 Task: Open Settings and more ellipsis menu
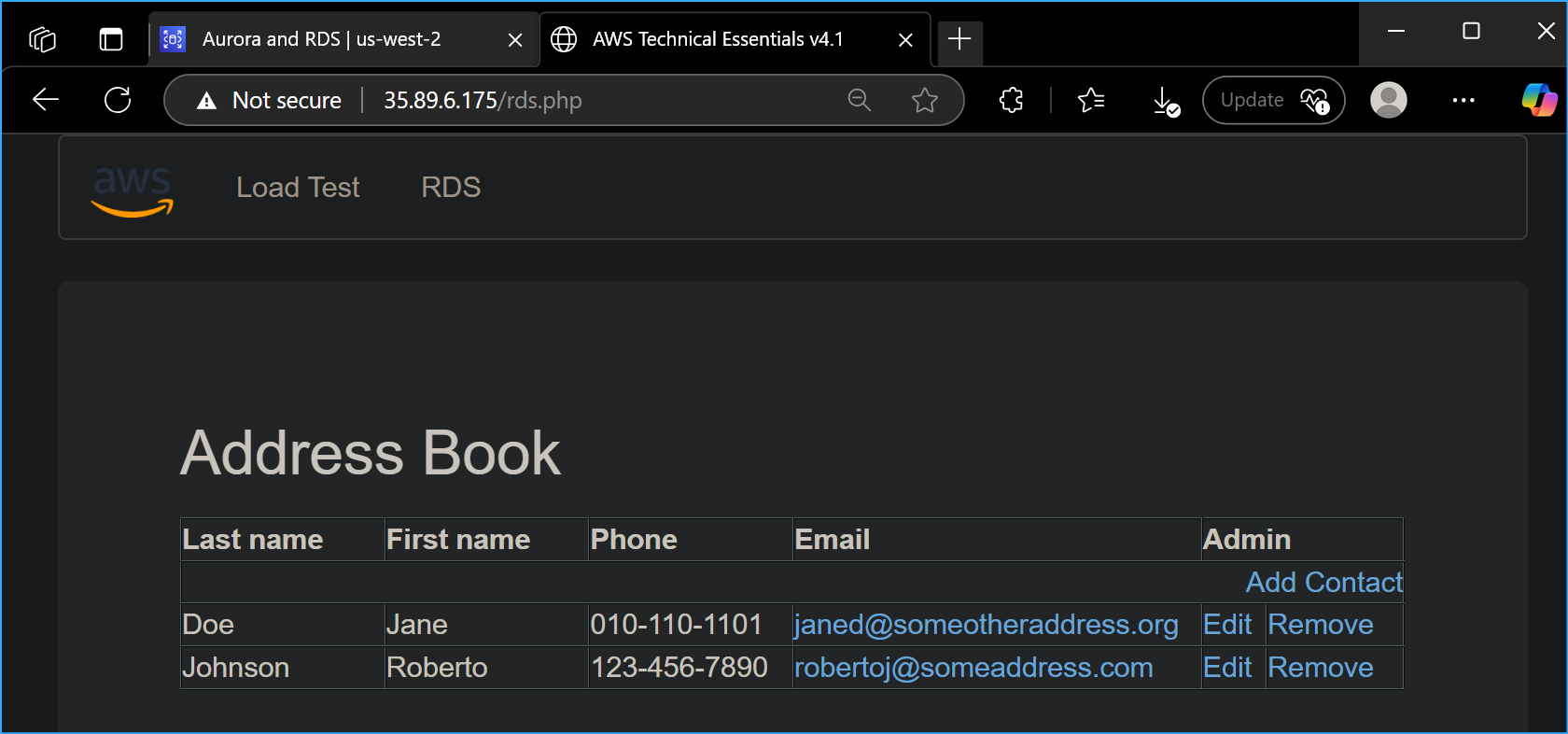click(1463, 100)
